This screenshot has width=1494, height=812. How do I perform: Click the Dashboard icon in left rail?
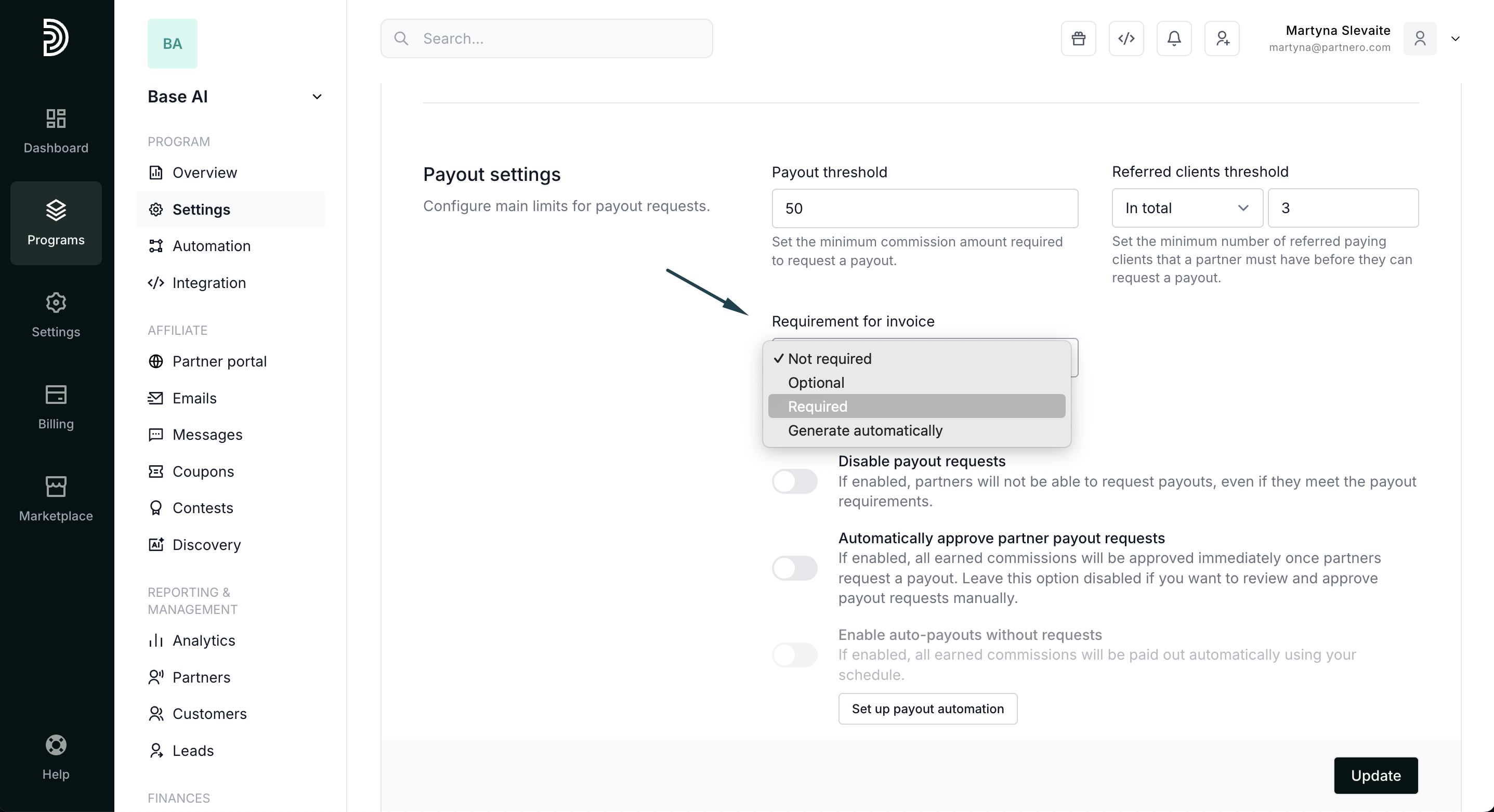coord(56,131)
